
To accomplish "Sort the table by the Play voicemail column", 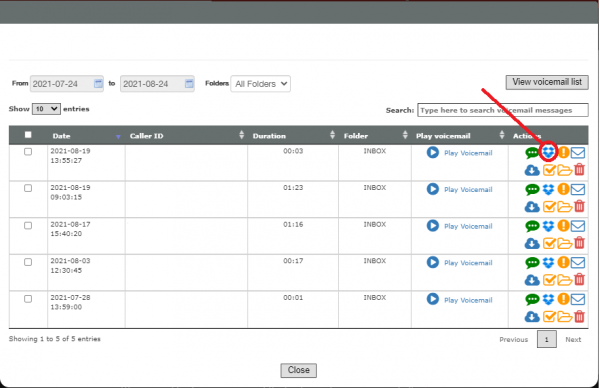I will coord(460,135).
